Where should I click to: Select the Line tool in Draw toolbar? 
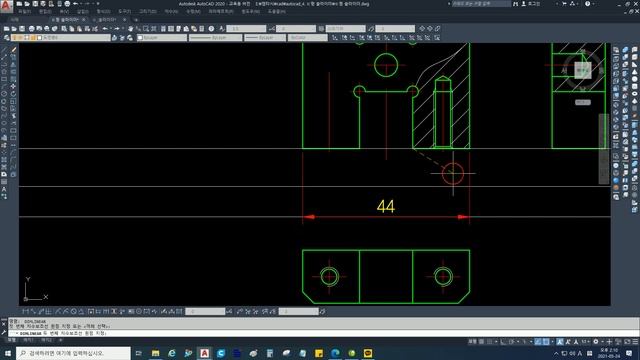[4, 50]
